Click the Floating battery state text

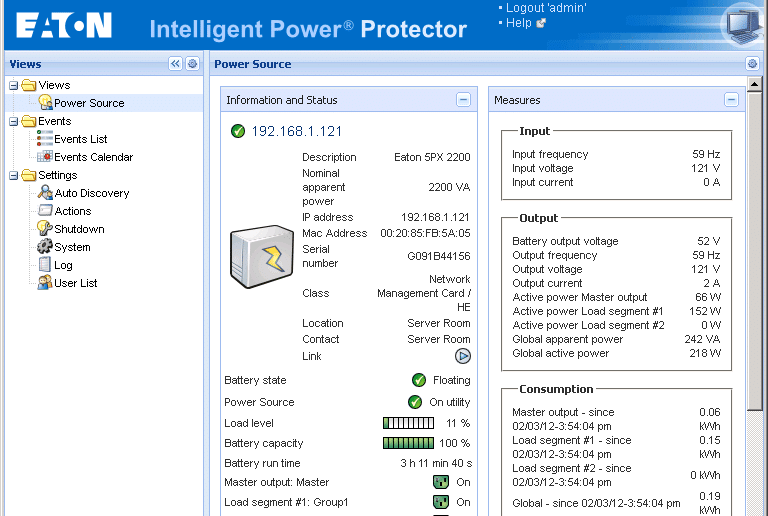click(x=451, y=380)
